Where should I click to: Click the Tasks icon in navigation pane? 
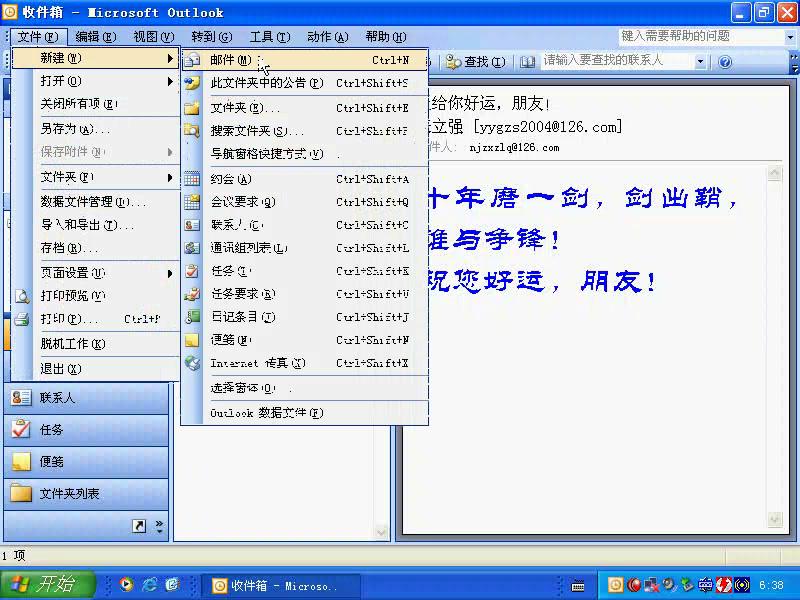pos(21,430)
